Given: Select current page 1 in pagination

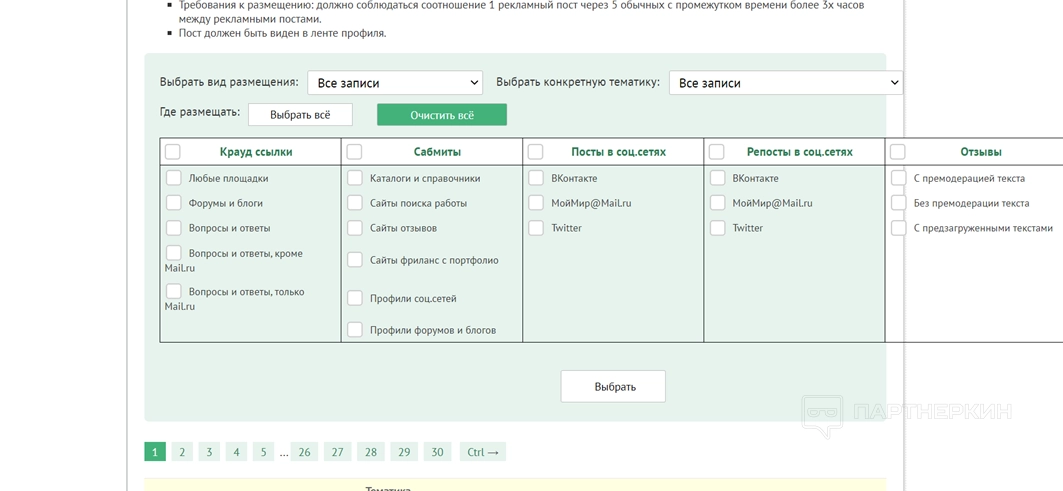Looking at the screenshot, I should (x=155, y=452).
